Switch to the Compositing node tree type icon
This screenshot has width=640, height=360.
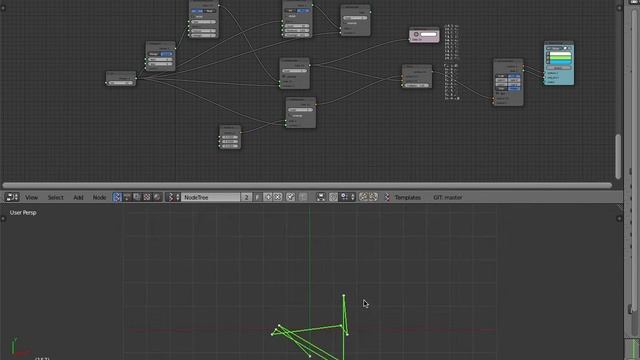coord(137,197)
